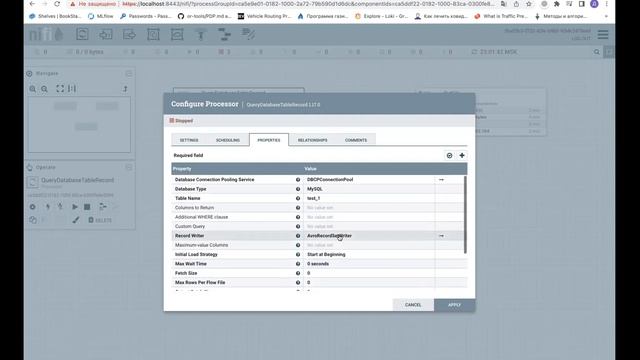The height and width of the screenshot is (360, 640).
Task: Zoom out using Navigate panel icon
Action: [44, 89]
